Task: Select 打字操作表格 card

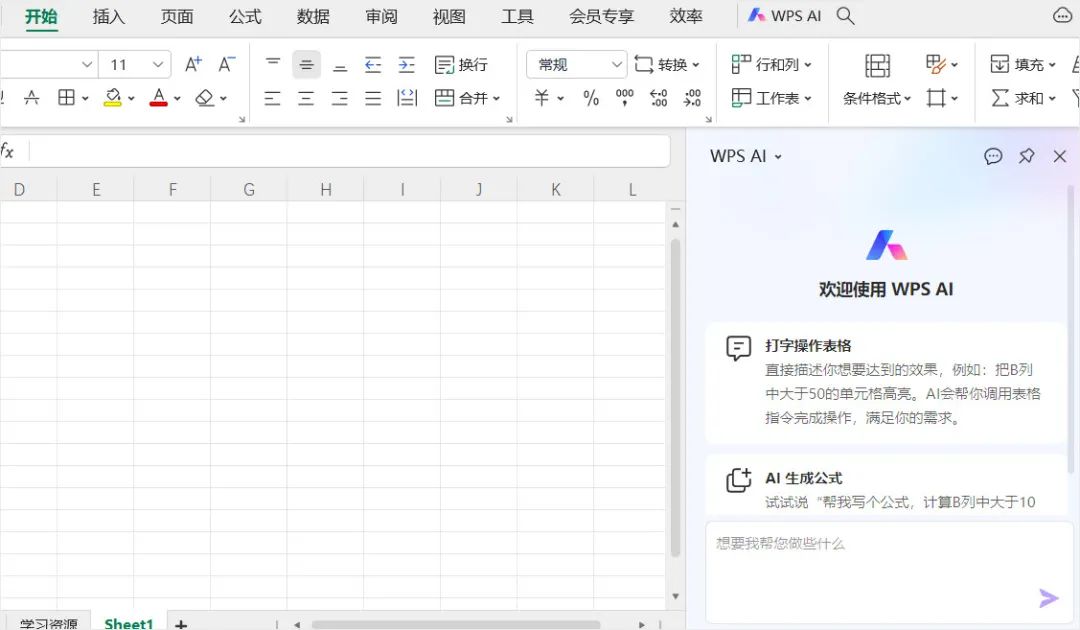Action: (886, 382)
